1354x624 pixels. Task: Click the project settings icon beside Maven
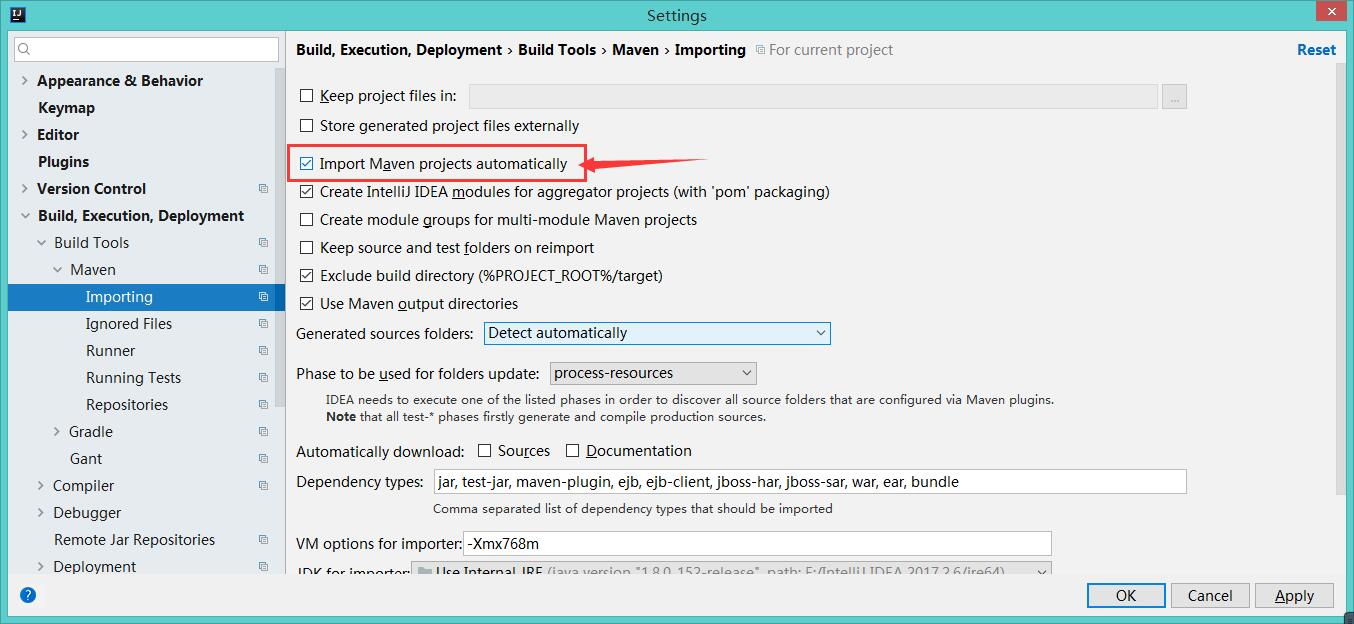[x=262, y=269]
